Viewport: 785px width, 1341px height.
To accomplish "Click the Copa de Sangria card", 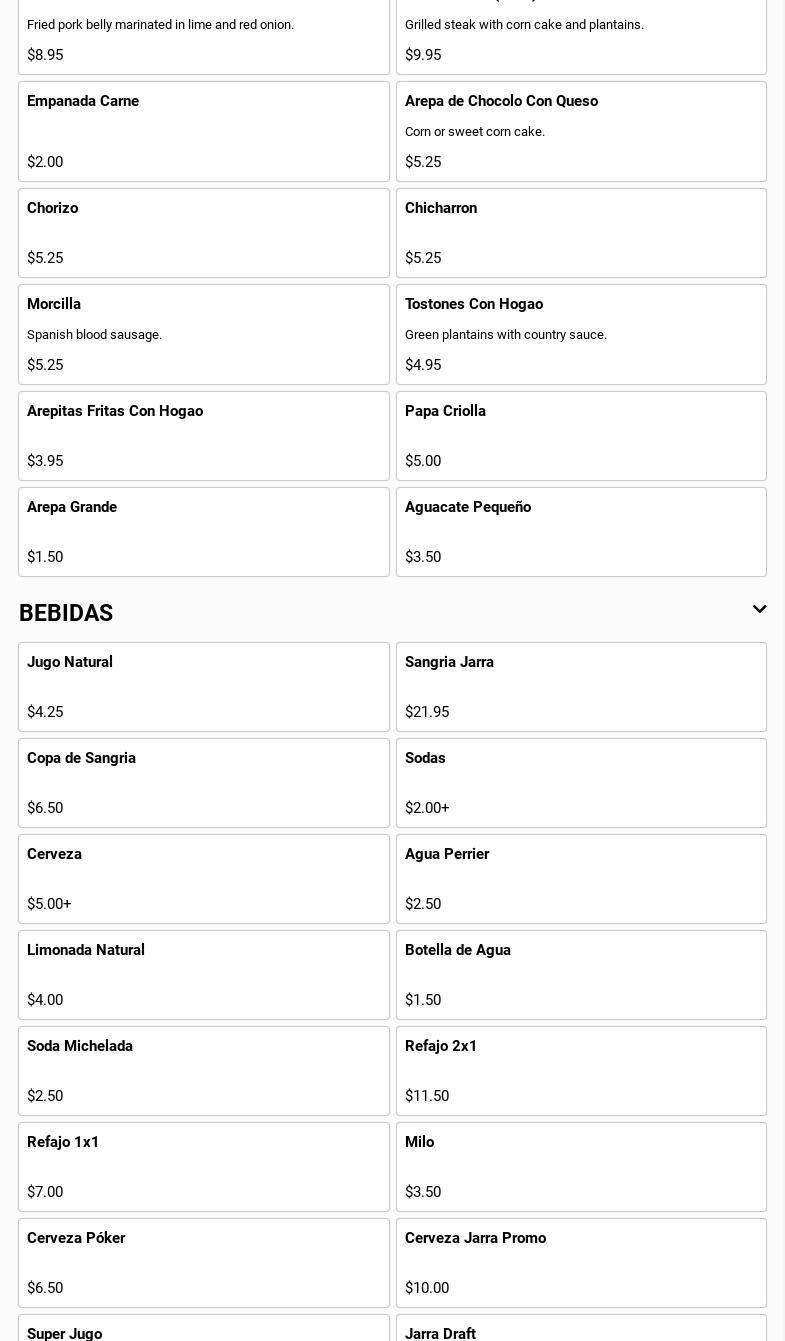I will click(x=203, y=783).
